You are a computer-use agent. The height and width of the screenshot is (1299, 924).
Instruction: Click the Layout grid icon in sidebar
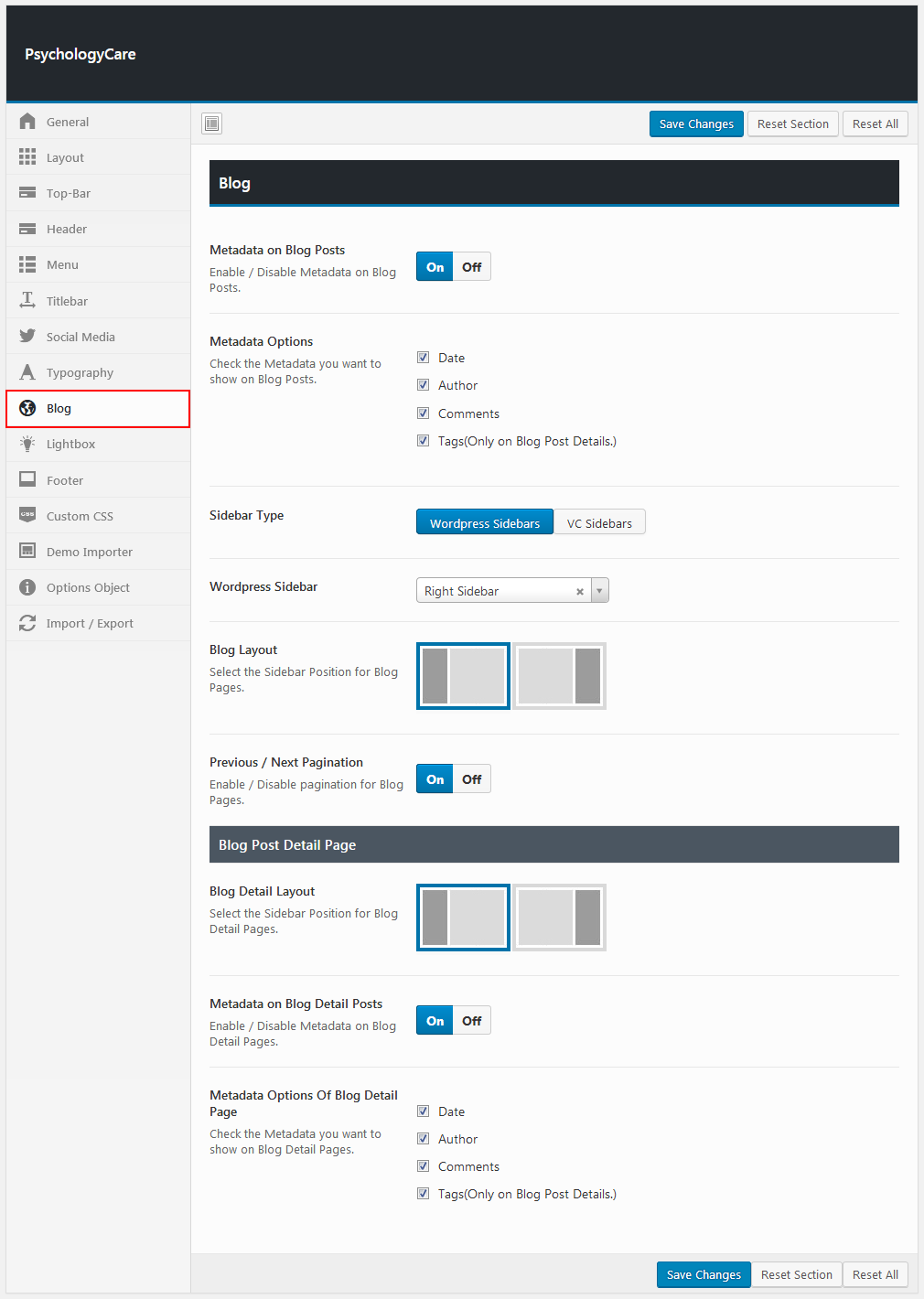(27, 157)
